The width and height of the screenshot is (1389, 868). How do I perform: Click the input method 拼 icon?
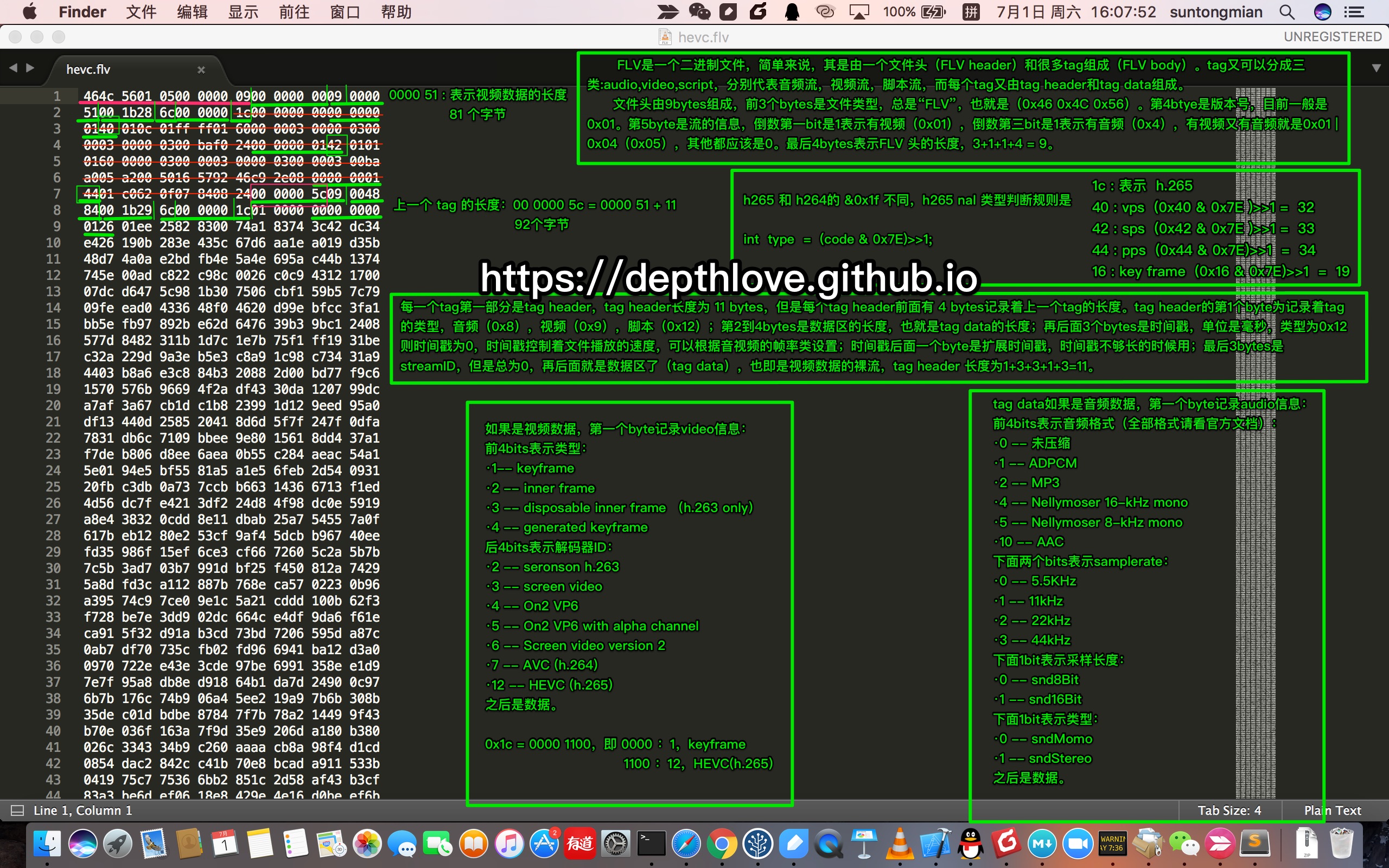971,12
